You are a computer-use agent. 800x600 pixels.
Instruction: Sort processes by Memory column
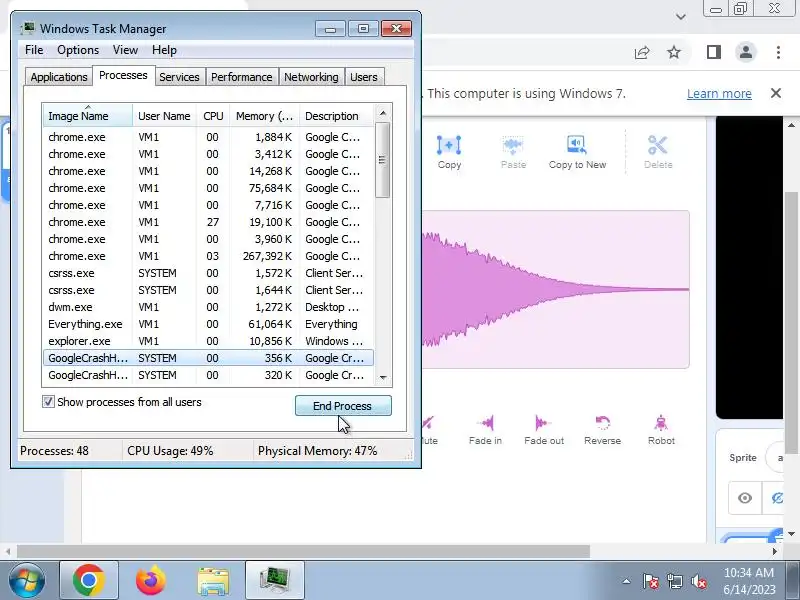264,116
